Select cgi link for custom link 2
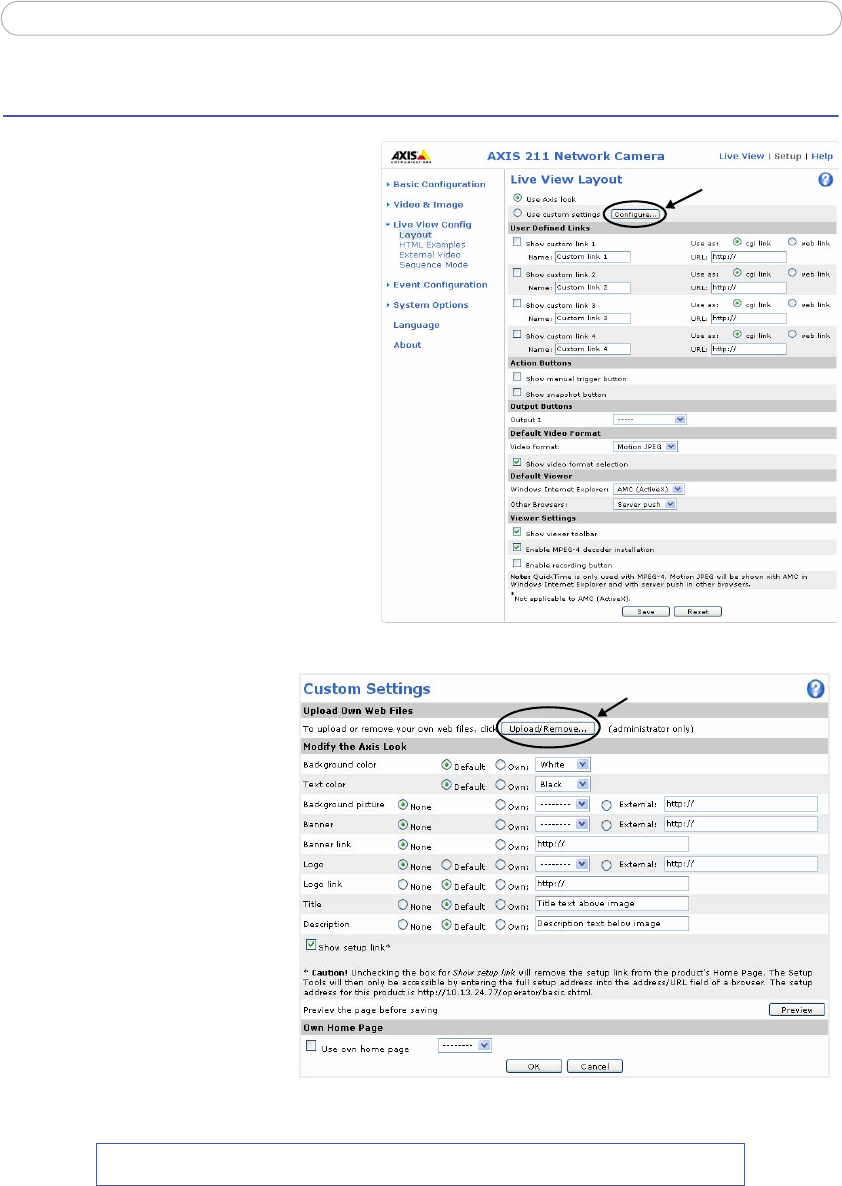Screen dimensions: 842x1186 736,272
